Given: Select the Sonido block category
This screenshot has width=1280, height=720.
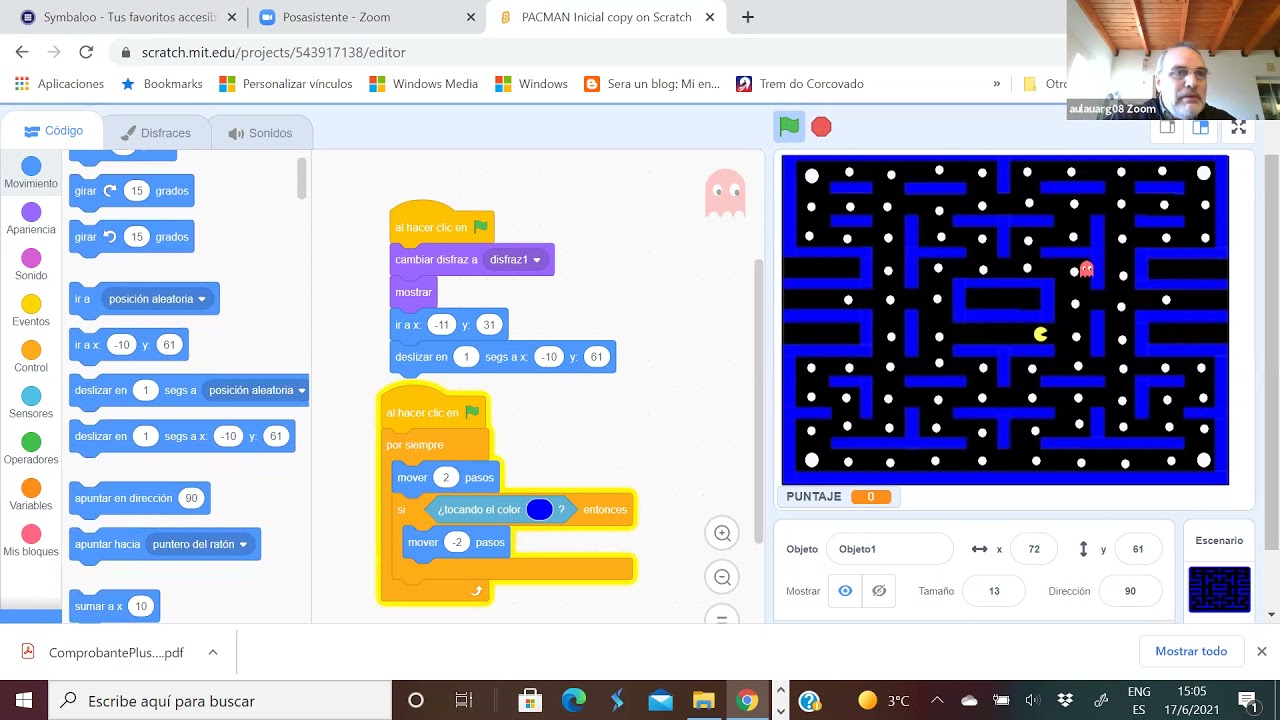Looking at the screenshot, I should (31, 265).
